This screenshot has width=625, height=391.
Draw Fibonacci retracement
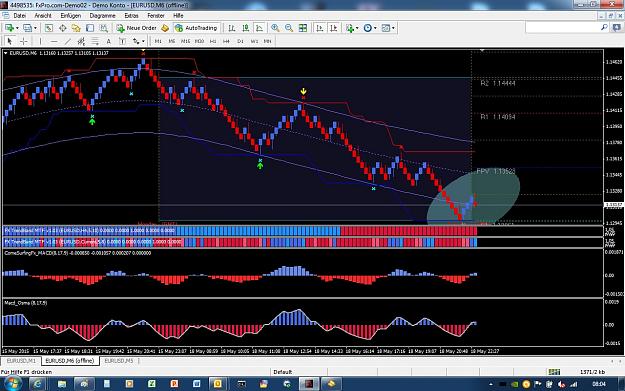(x=95, y=41)
